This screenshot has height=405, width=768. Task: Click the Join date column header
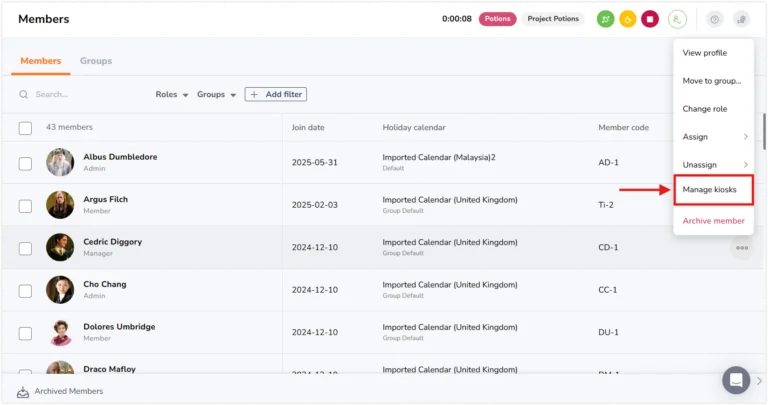[308, 127]
